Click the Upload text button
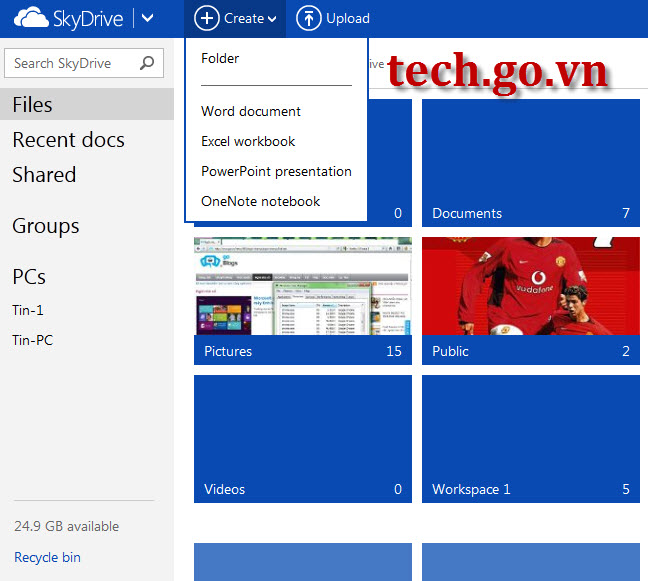 (x=348, y=18)
